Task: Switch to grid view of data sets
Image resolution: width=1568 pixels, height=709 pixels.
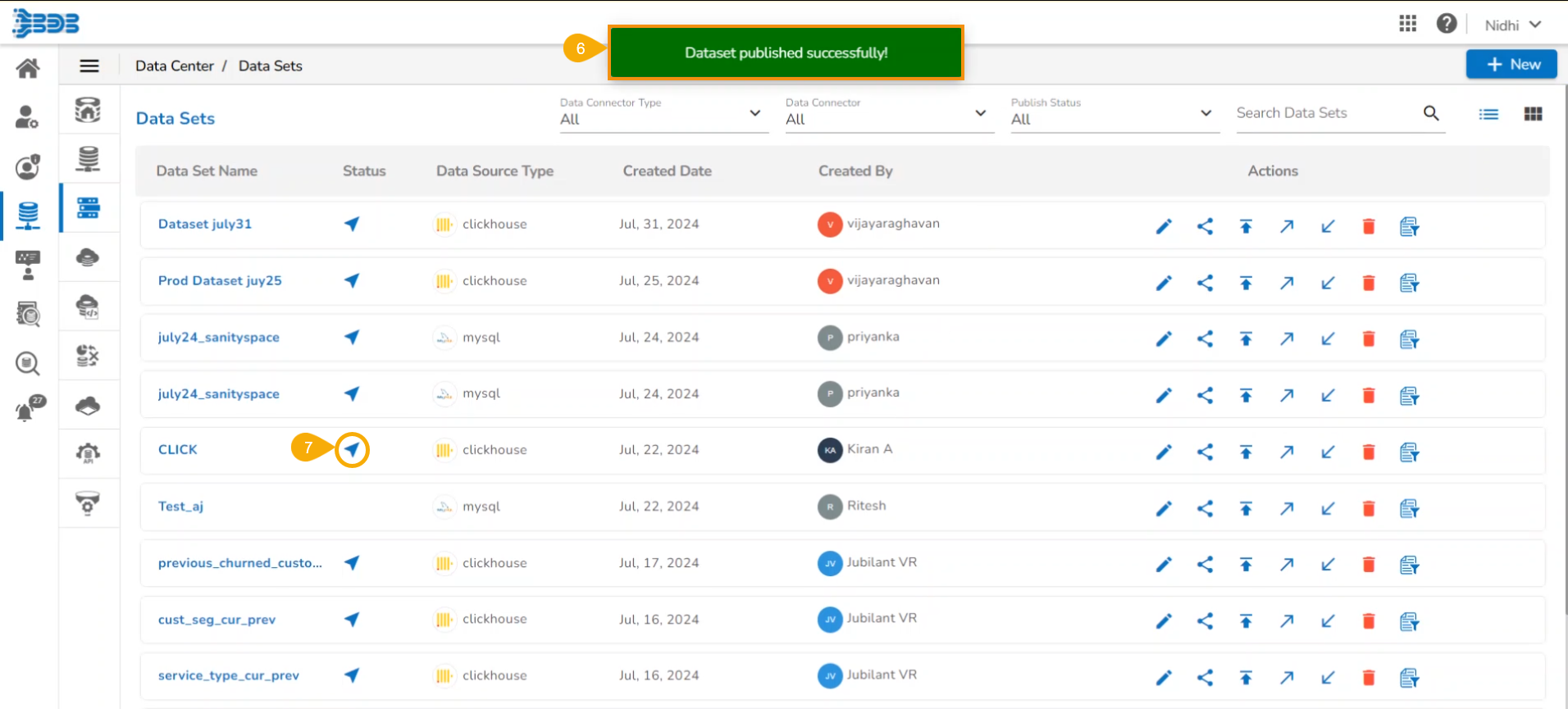Action: [1533, 114]
